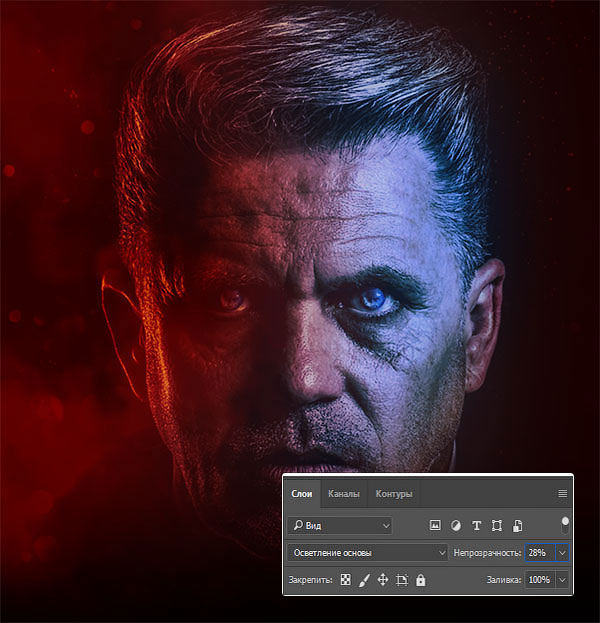The width and height of the screenshot is (600, 623).
Task: Filter layers by pixel layers icon
Action: pyautogui.click(x=435, y=526)
